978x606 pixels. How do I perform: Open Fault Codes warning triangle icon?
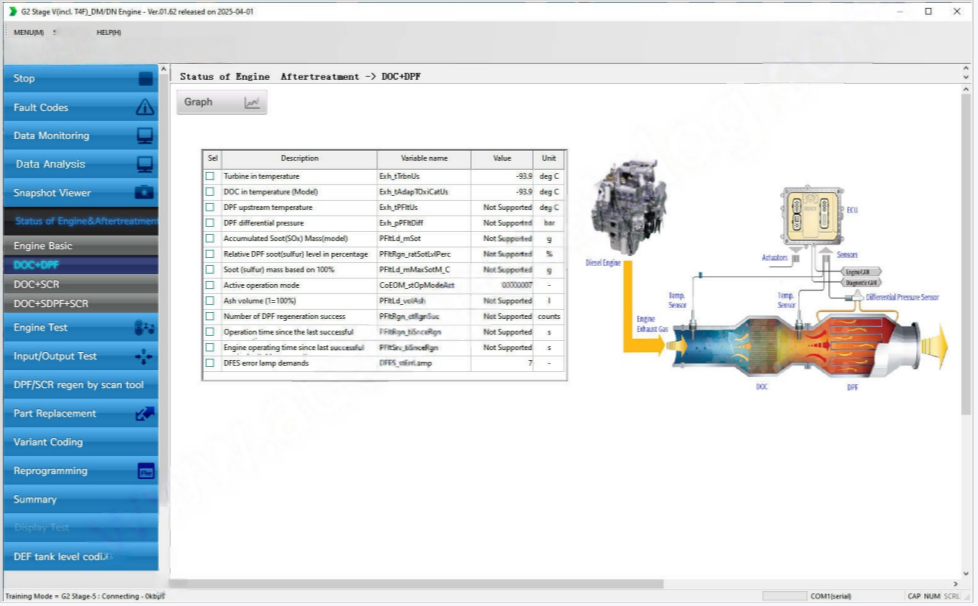point(145,107)
